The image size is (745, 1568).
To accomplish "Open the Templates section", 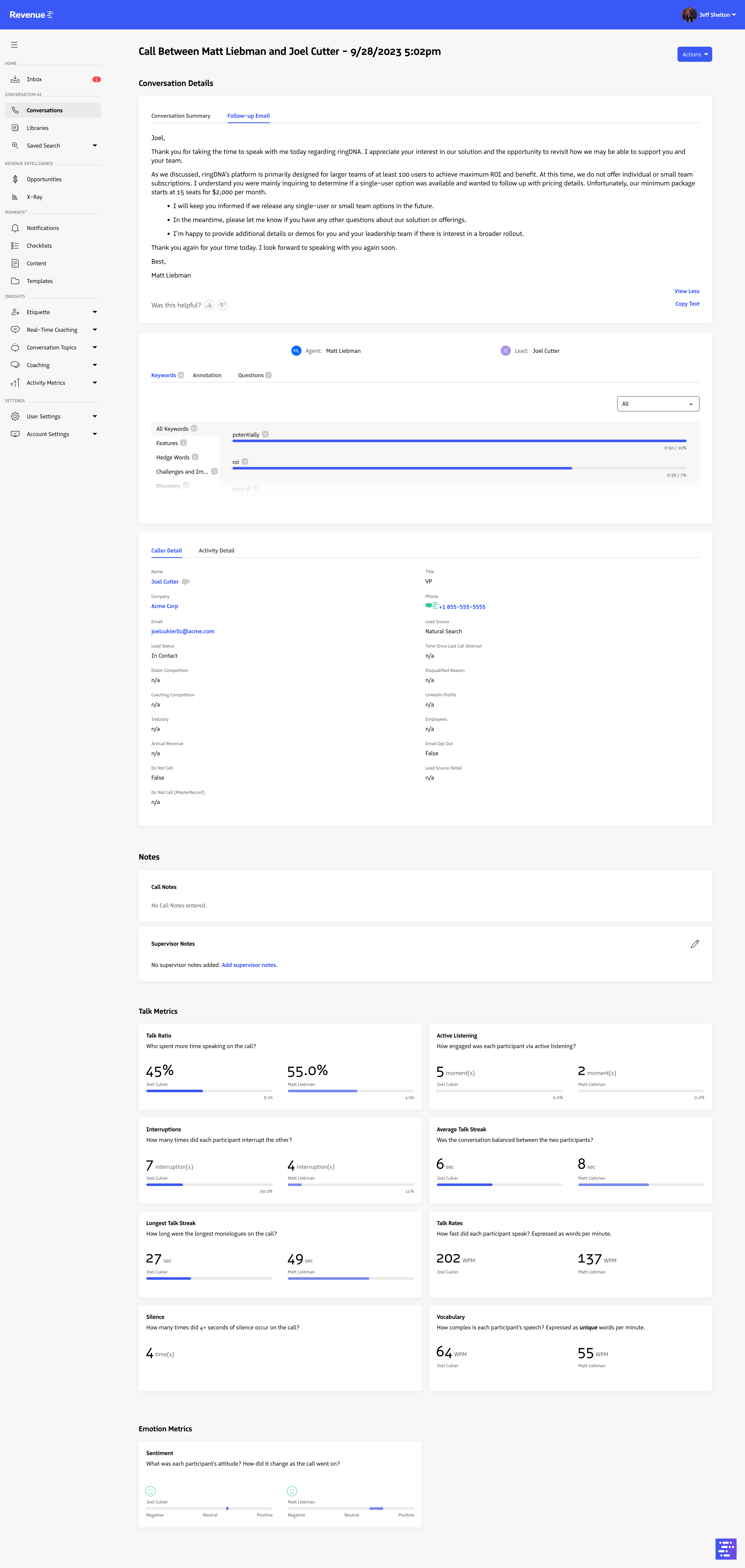I will (x=40, y=281).
